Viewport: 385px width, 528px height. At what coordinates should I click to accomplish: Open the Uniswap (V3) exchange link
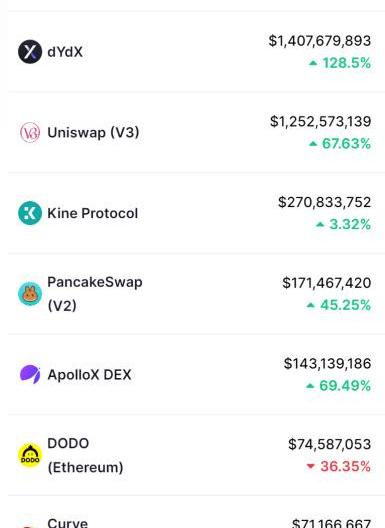pyautogui.click(x=93, y=132)
